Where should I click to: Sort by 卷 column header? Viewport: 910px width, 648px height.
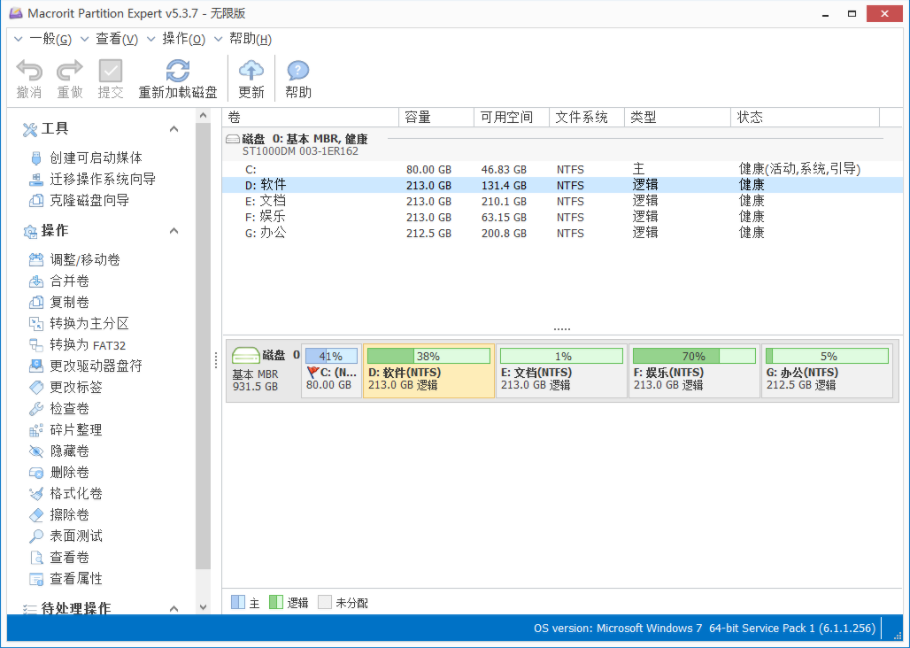[x=310, y=117]
